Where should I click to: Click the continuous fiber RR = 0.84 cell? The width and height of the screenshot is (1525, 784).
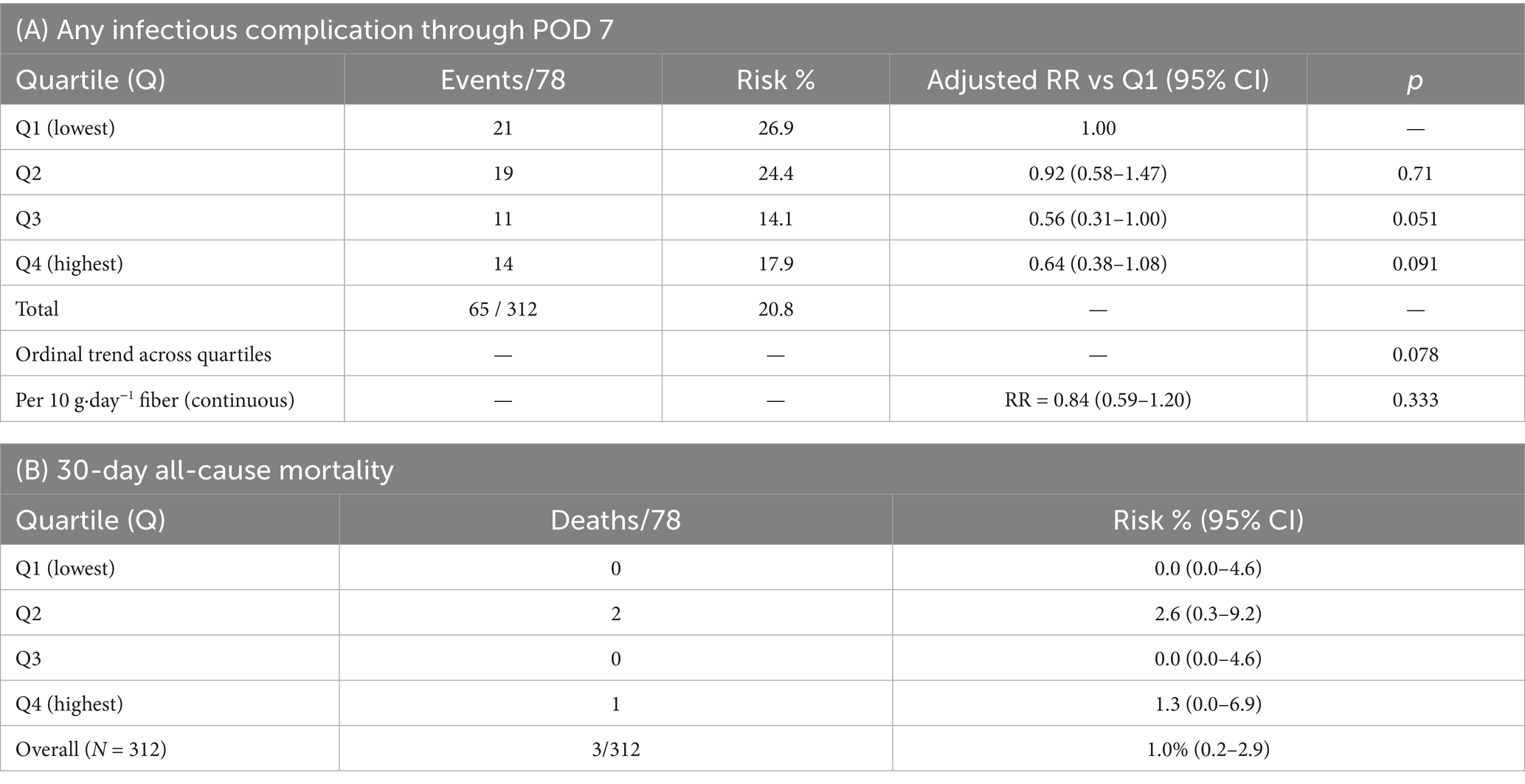coord(1098,400)
